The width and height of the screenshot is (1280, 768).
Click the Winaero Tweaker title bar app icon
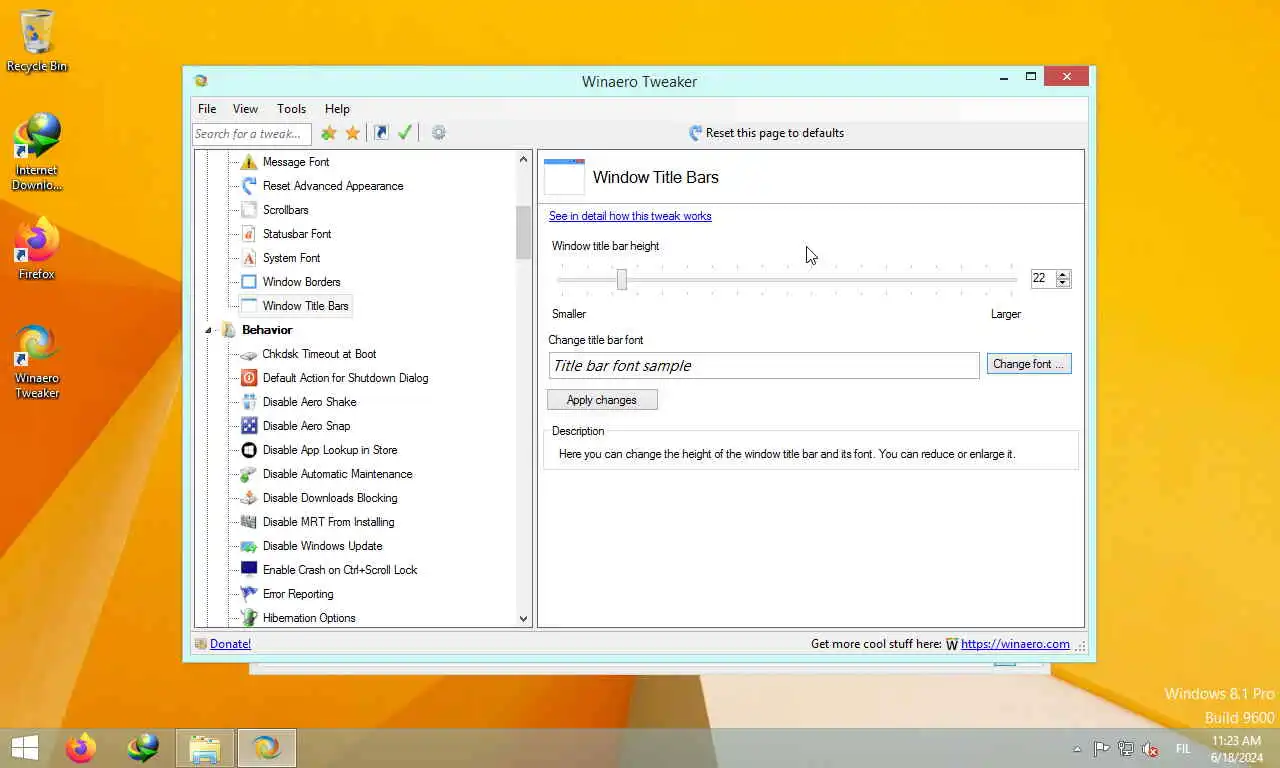[x=201, y=81]
